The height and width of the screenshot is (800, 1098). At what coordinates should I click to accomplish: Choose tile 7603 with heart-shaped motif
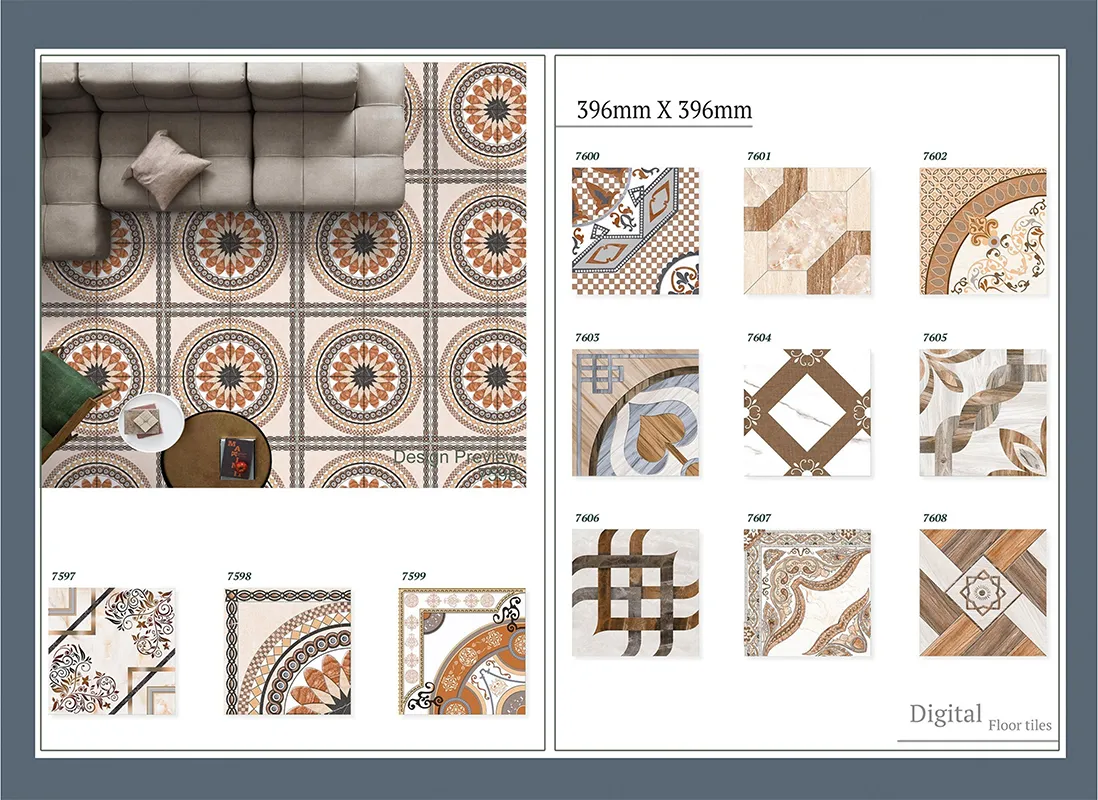(635, 412)
